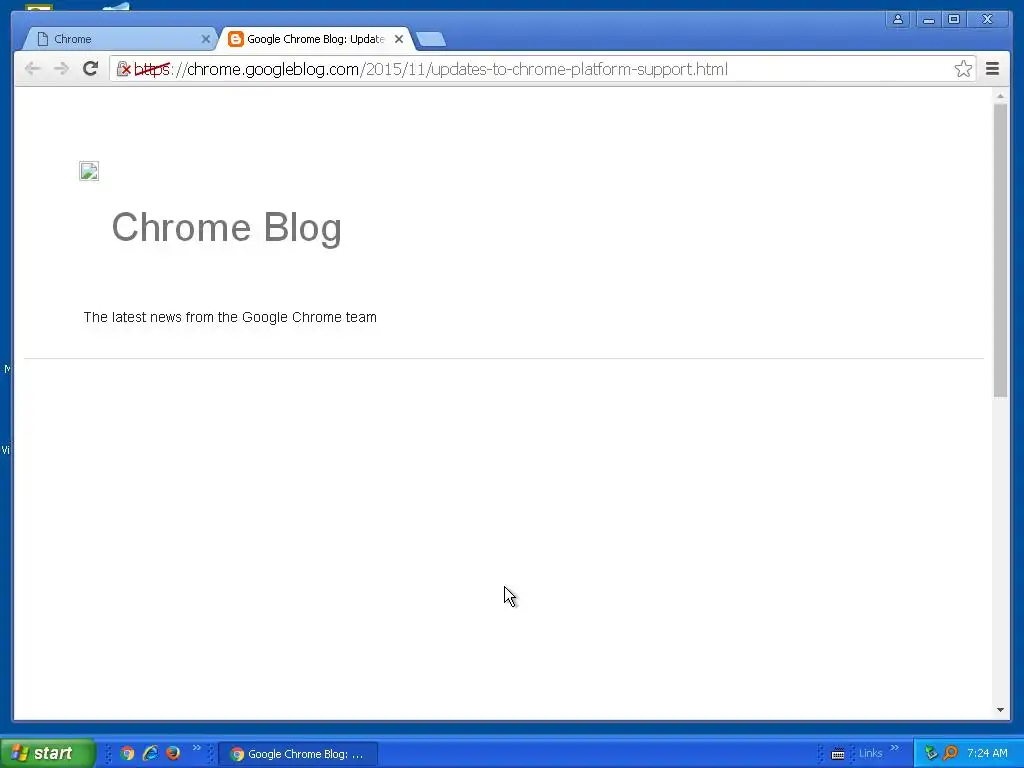Open the Chrome user profile button

pos(898,19)
